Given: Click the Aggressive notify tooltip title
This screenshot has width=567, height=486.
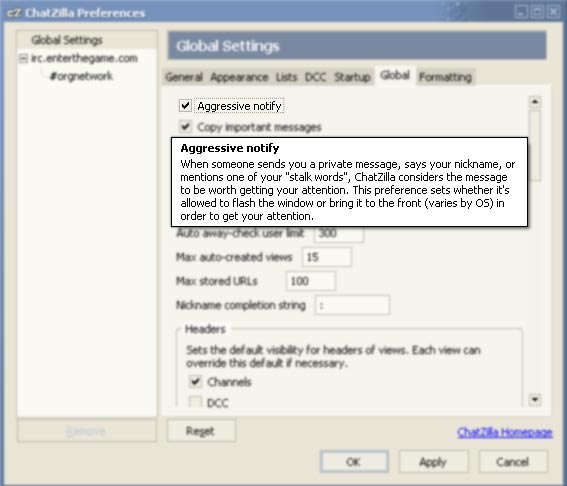Looking at the screenshot, I should pos(230,148).
